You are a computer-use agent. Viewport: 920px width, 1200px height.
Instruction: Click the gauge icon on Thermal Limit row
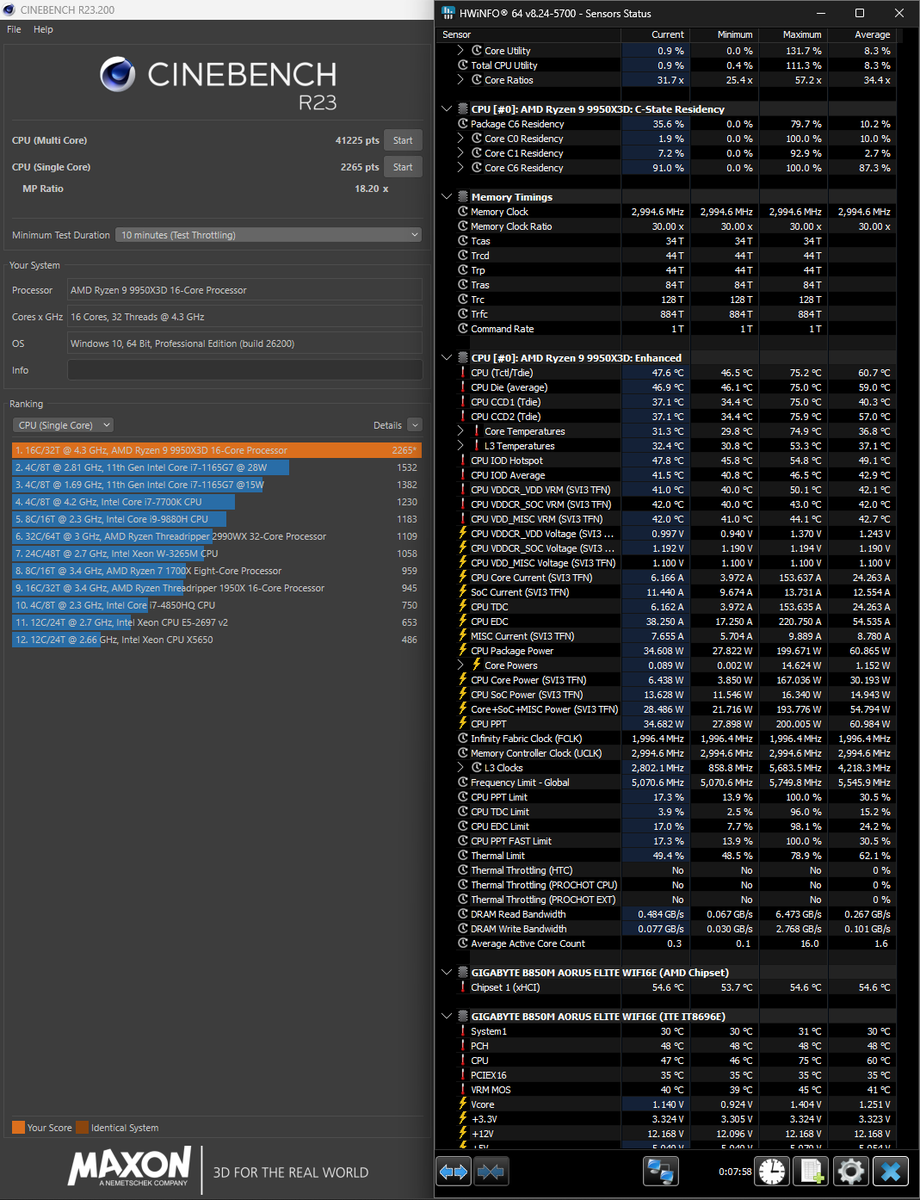[462, 856]
